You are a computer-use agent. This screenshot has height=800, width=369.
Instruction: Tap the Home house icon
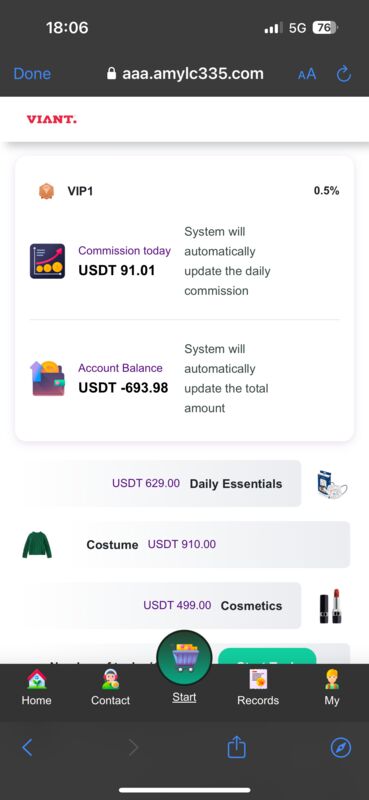(x=36, y=679)
